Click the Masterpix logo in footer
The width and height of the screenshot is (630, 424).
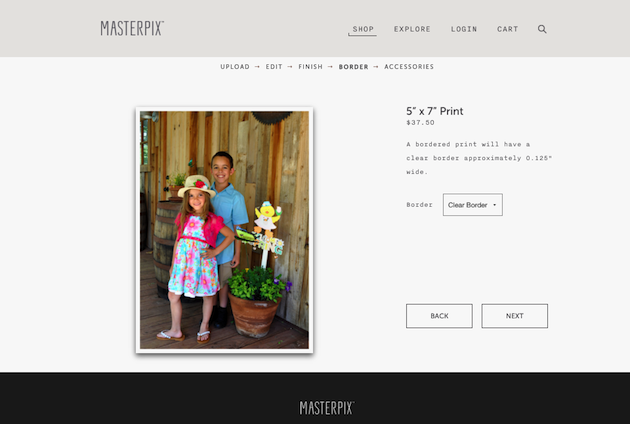(x=327, y=408)
